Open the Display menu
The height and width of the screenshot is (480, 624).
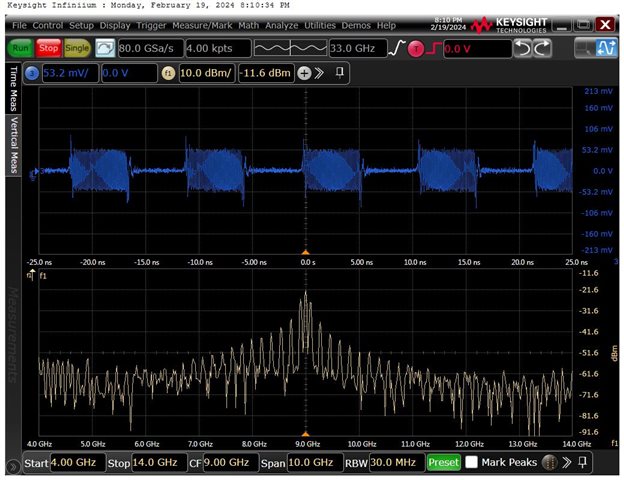[115, 25]
